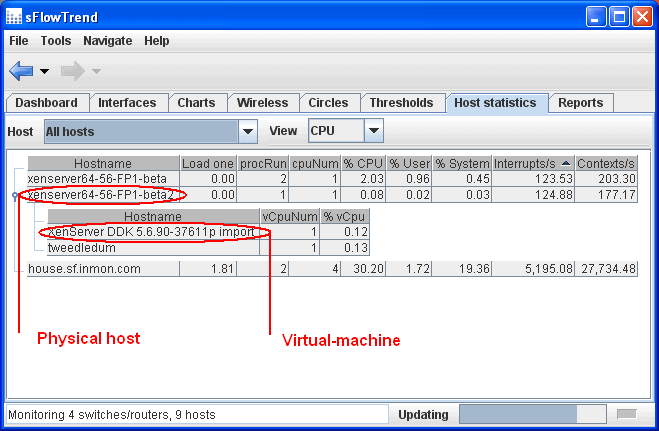Viewport: 659px width, 431px height.
Task: Click the grey Forward arrow icon
Action: tap(73, 71)
